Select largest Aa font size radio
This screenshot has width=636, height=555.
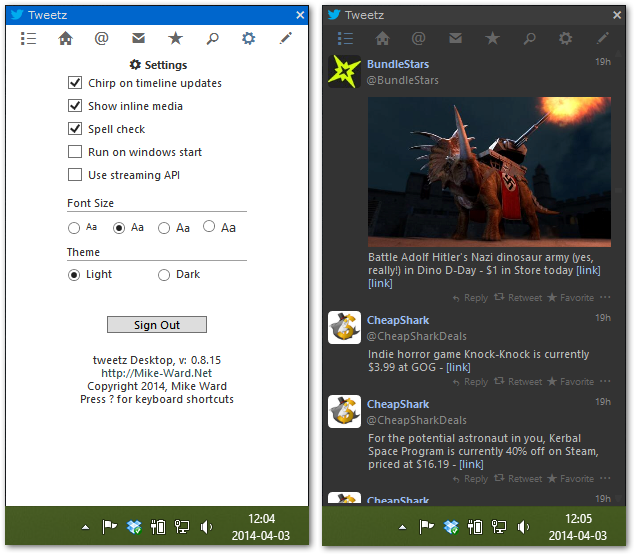[209, 226]
